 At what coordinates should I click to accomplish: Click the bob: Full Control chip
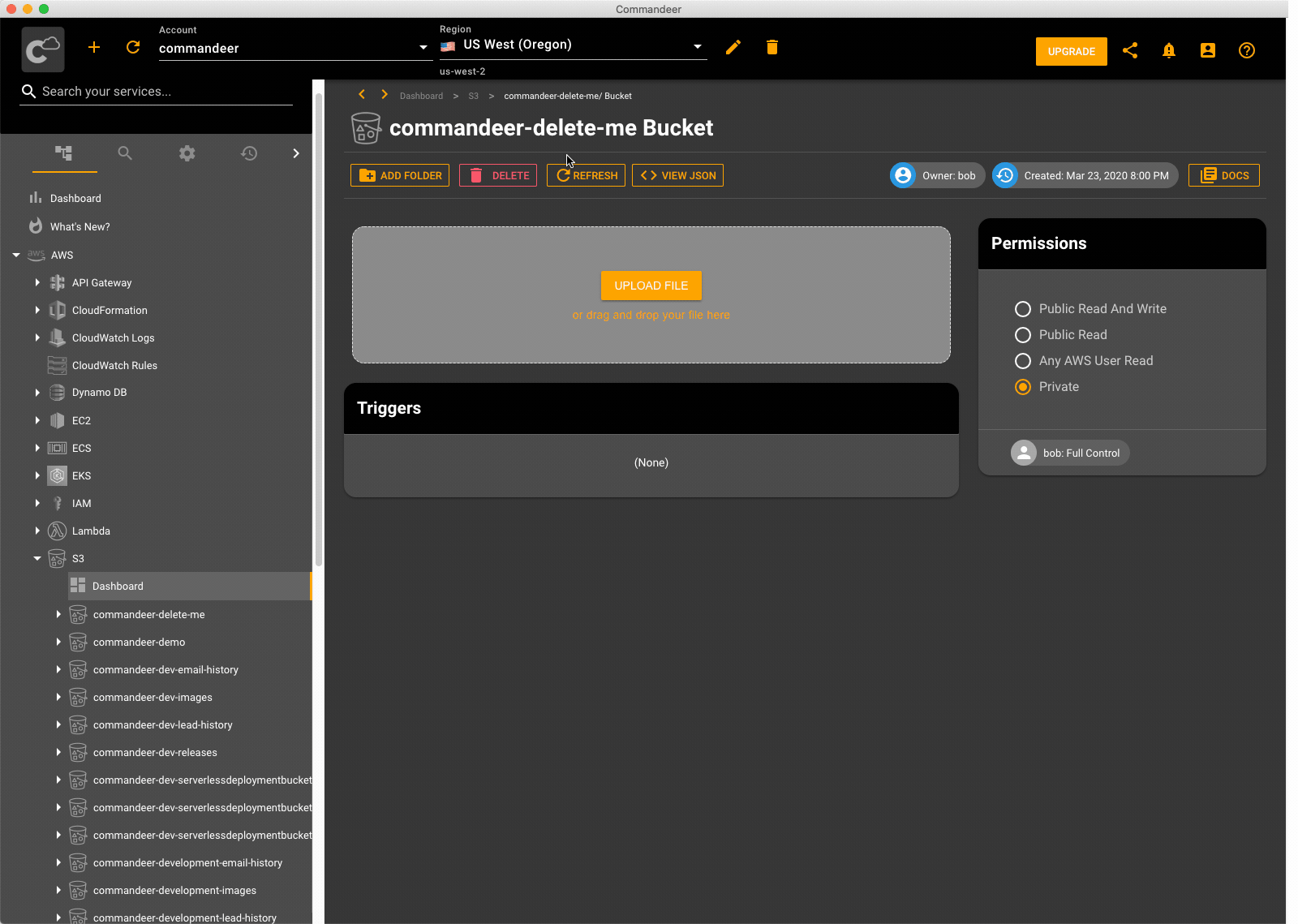tap(1070, 453)
